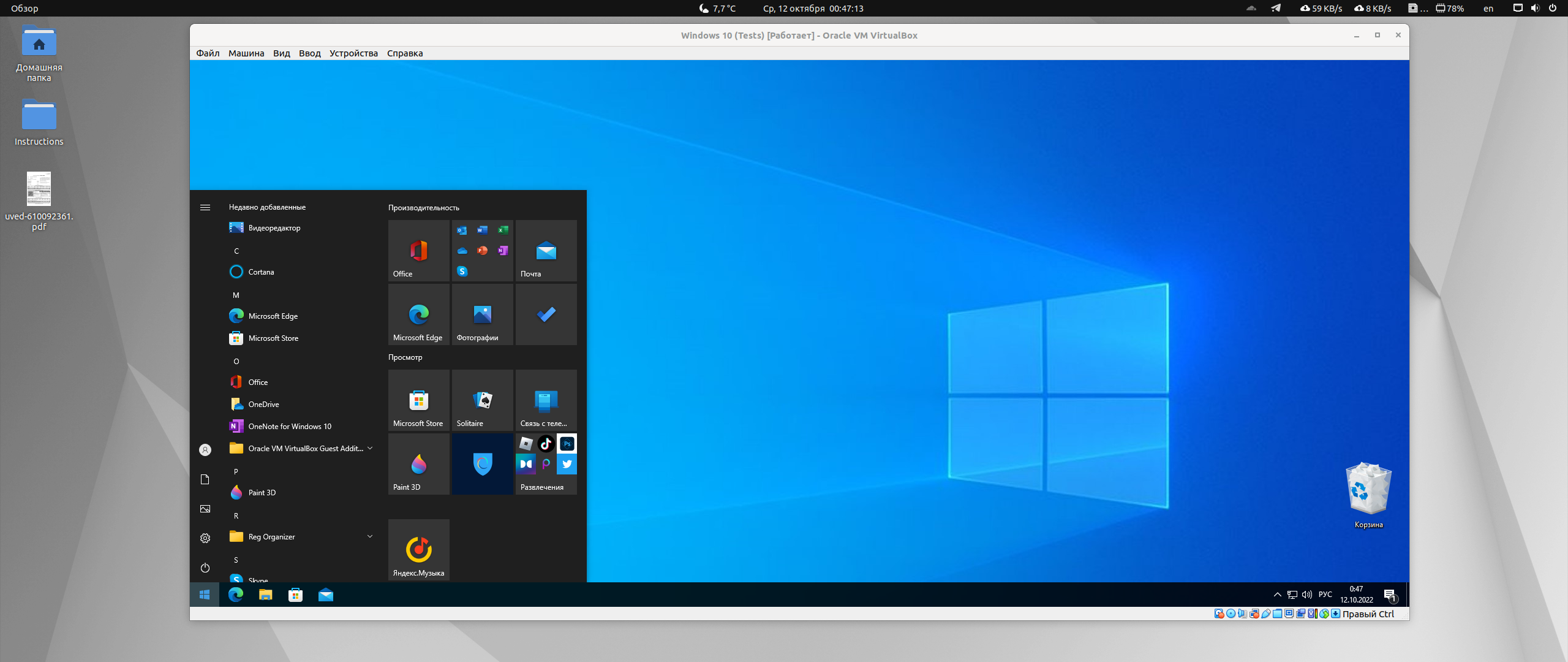Viewport: 1568px width, 662px height.
Task: Open the Файл menu in VirtualBox
Action: [208, 53]
